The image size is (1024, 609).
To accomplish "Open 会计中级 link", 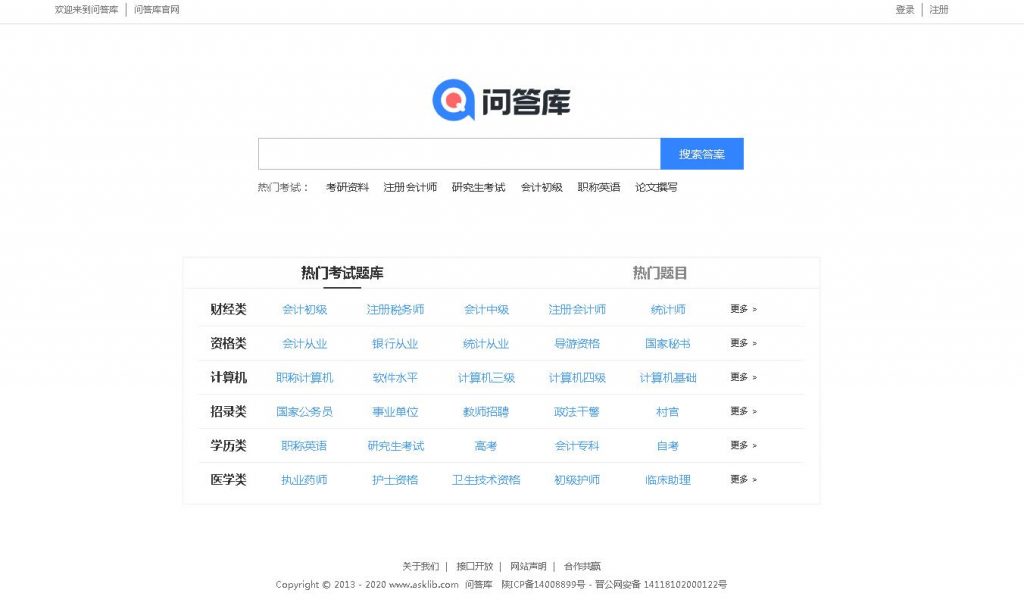I will 486,309.
